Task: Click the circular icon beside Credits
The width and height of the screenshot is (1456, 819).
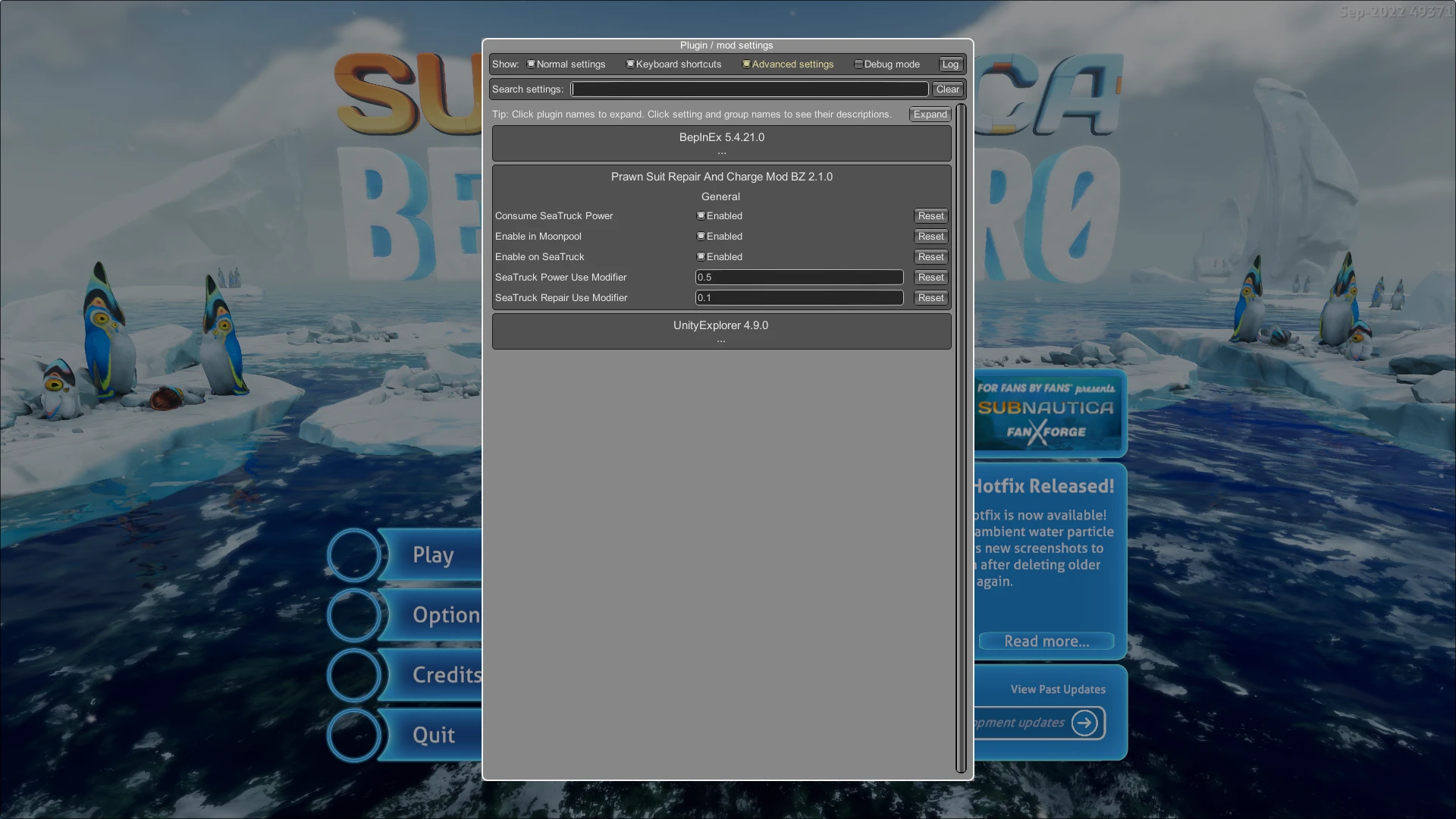Action: coord(354,675)
